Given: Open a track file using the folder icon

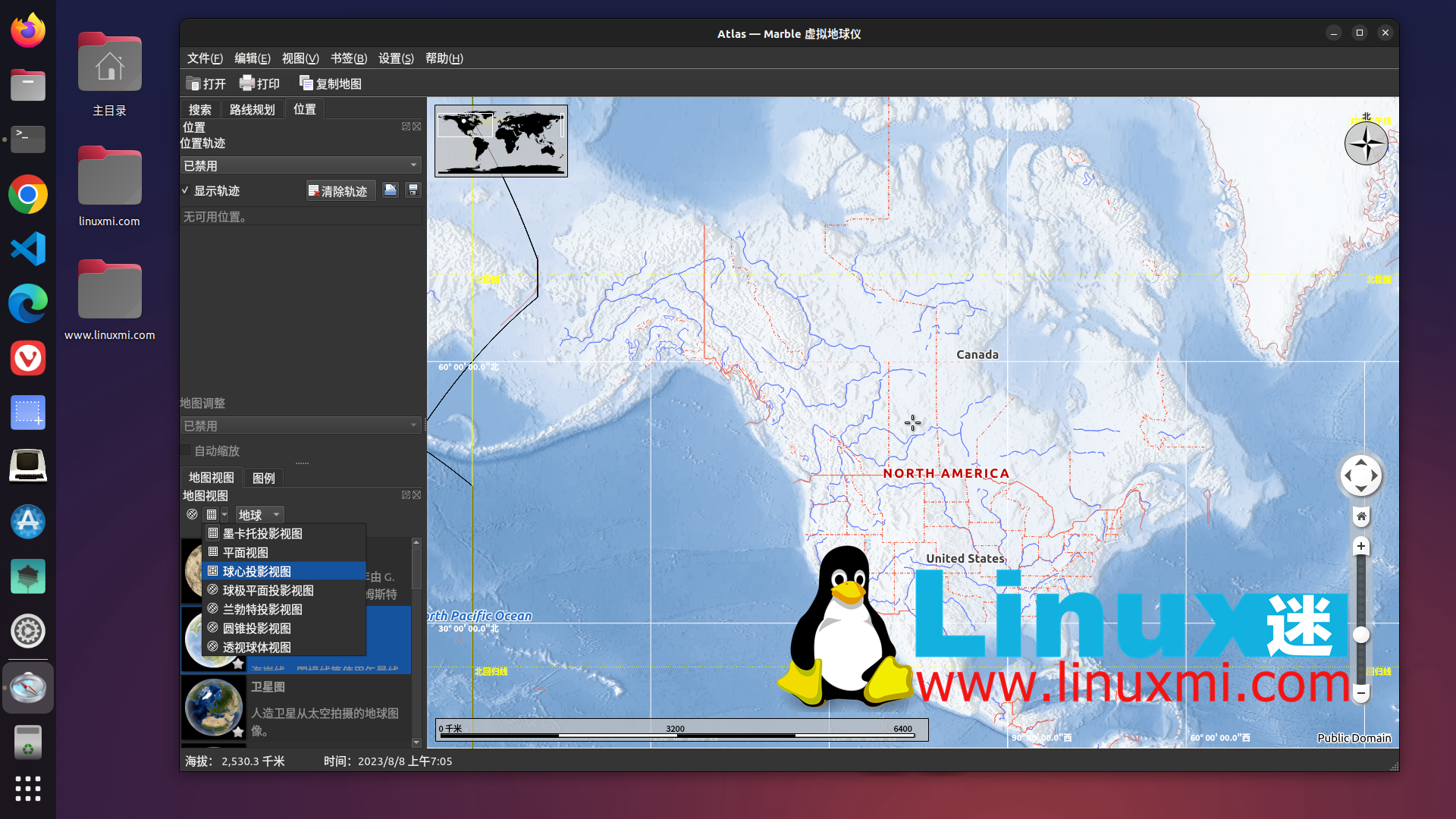Looking at the screenshot, I should pyautogui.click(x=391, y=190).
